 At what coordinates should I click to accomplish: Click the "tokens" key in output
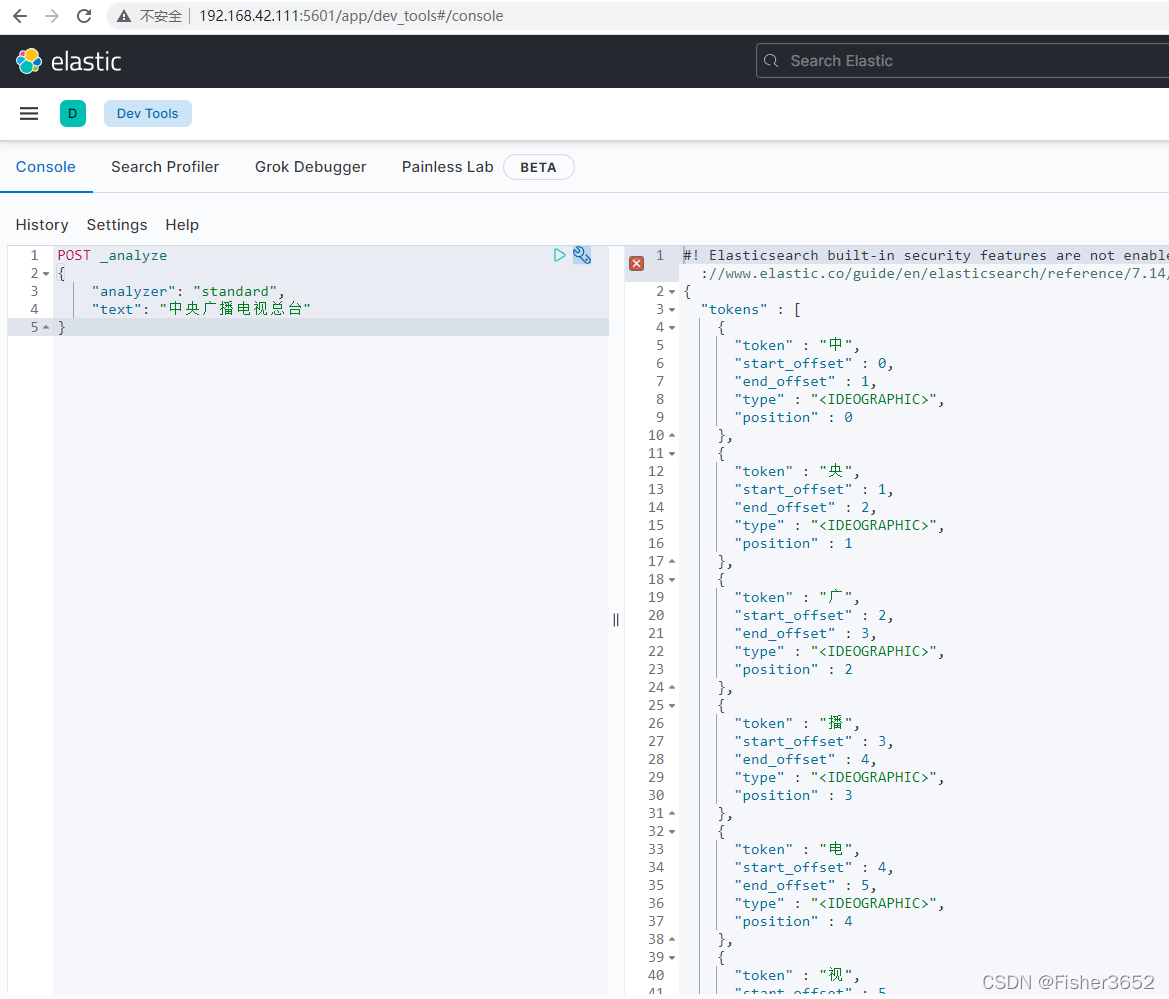coord(734,309)
